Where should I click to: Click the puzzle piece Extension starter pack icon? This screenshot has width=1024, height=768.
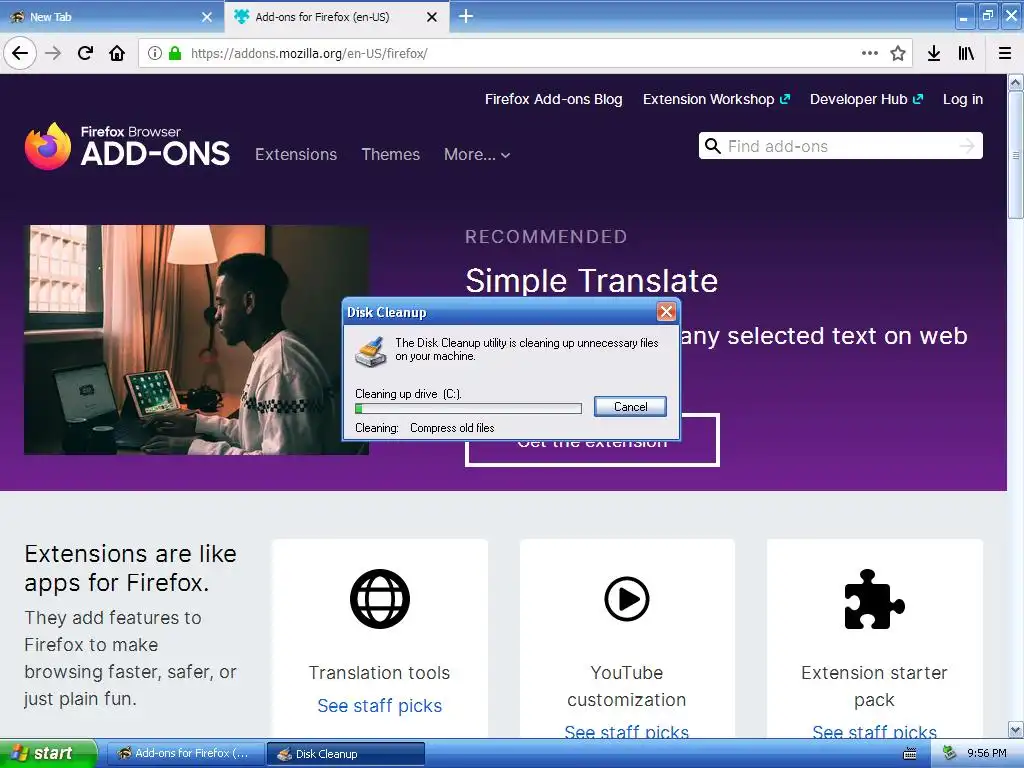point(874,599)
